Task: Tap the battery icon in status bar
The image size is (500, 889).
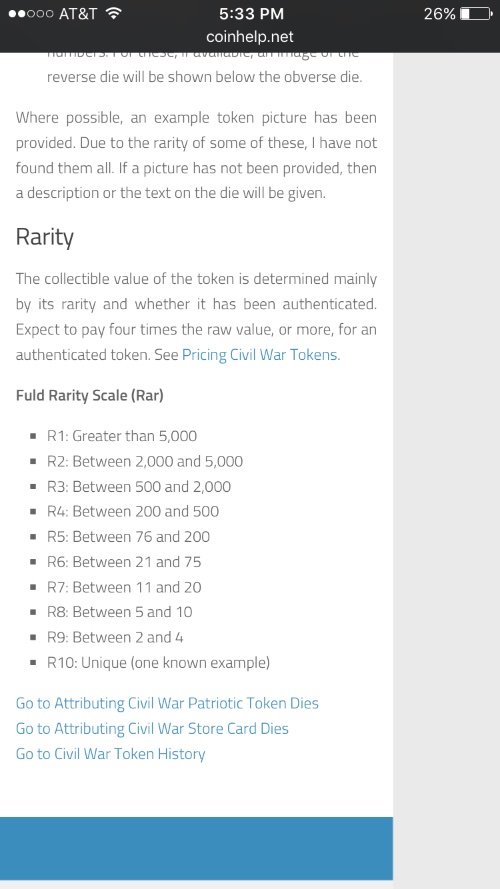Action: pyautogui.click(x=476, y=14)
